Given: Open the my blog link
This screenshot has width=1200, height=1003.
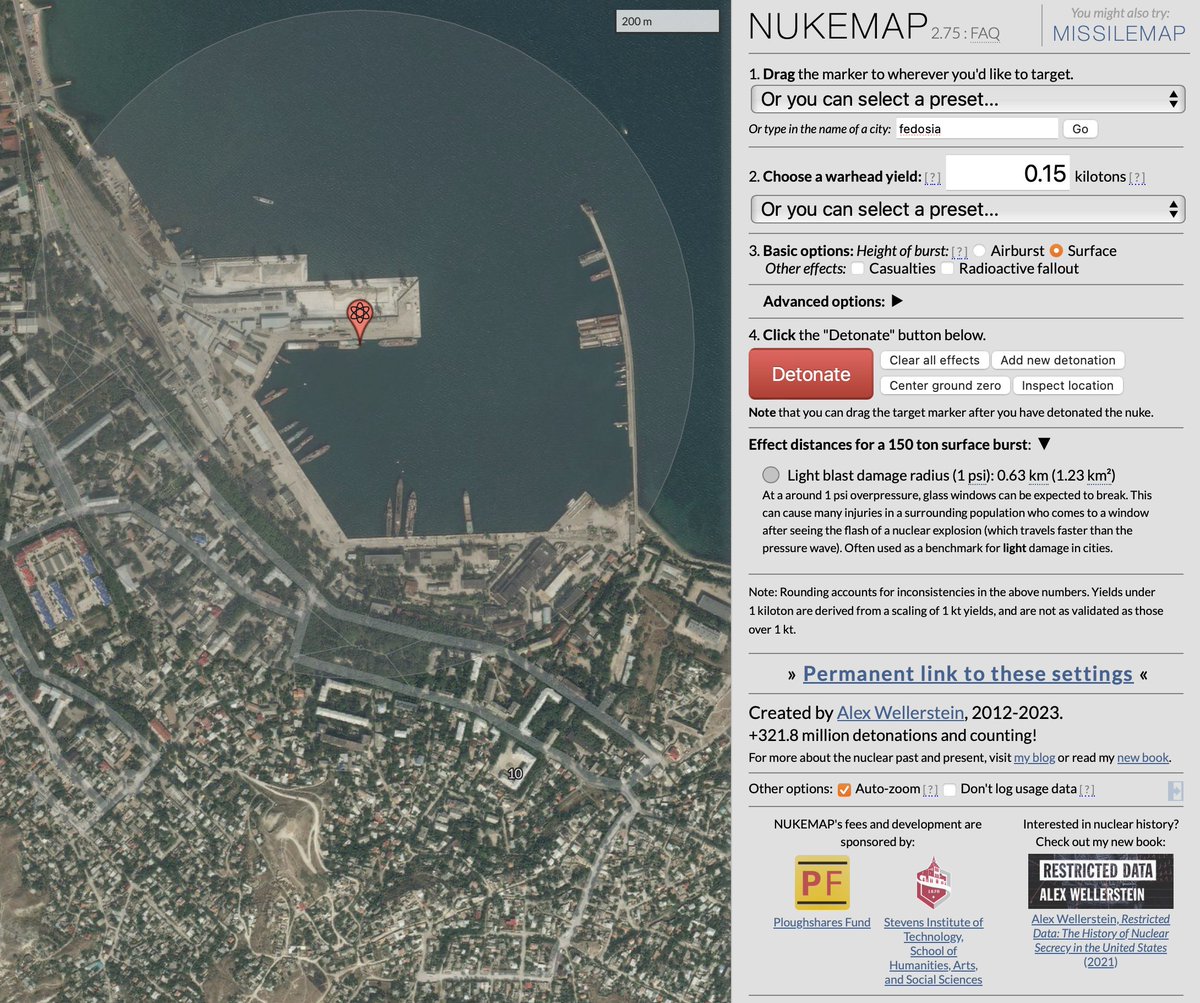Looking at the screenshot, I should (x=1034, y=757).
